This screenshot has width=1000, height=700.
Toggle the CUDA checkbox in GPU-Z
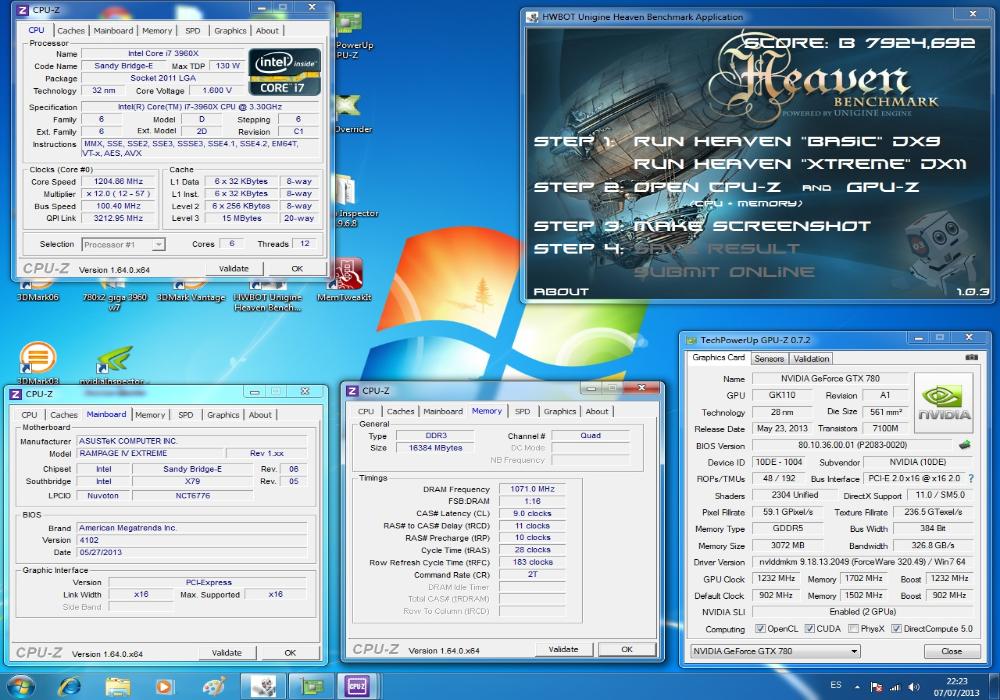pyautogui.click(x=809, y=629)
